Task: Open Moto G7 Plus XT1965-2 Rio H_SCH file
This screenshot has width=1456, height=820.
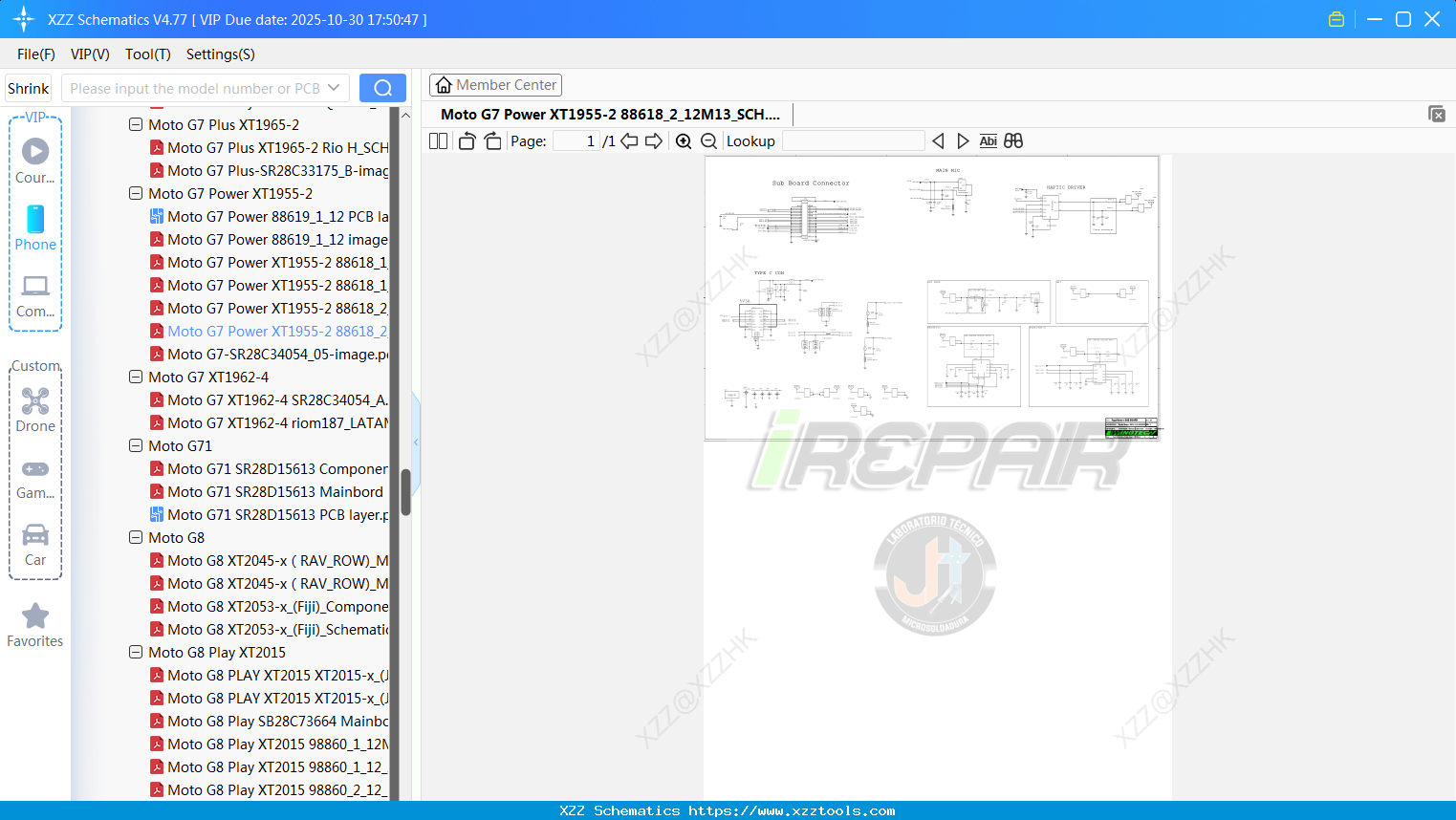Action: click(277, 148)
